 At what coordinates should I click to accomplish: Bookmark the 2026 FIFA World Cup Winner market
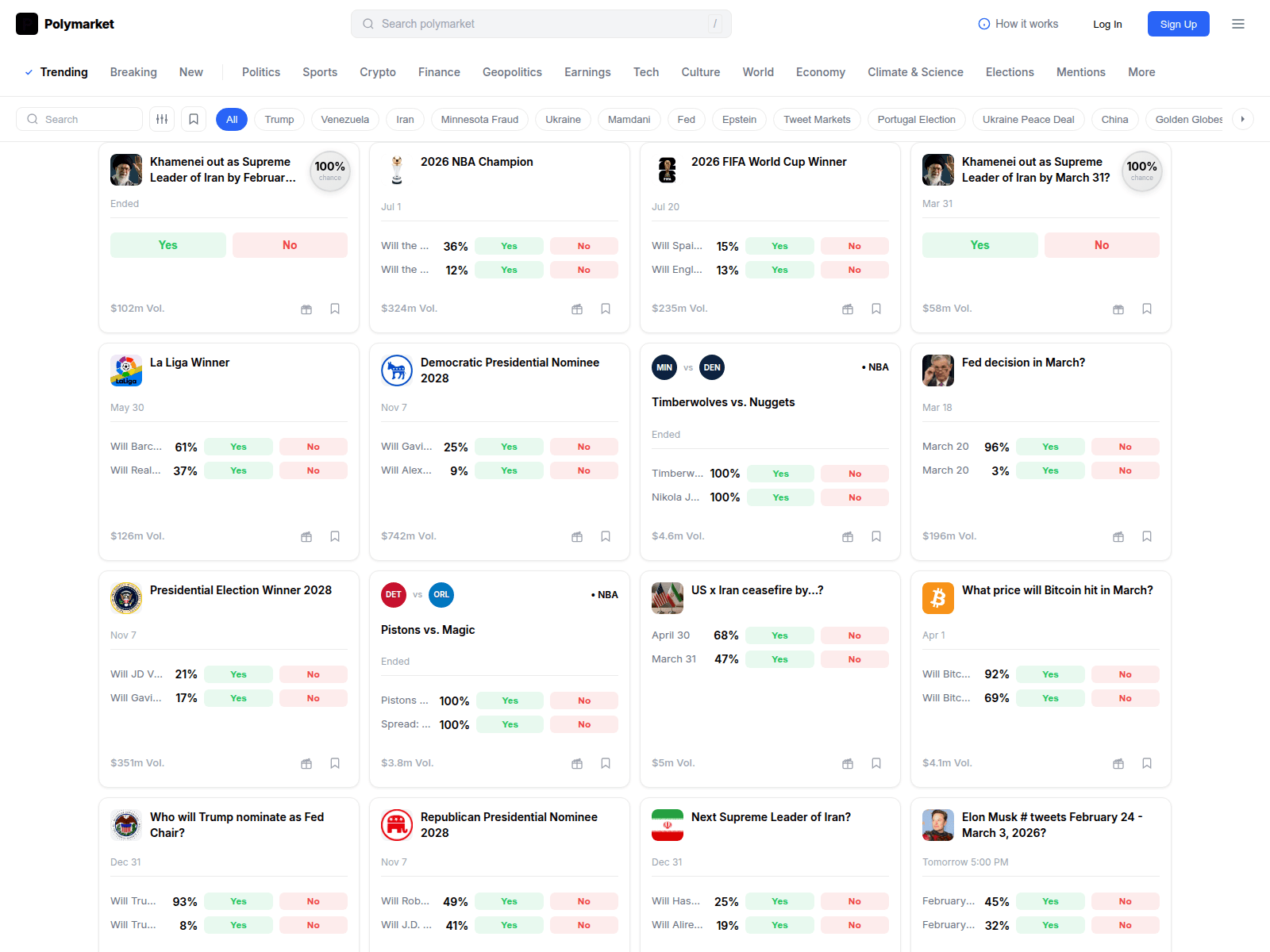point(876,309)
